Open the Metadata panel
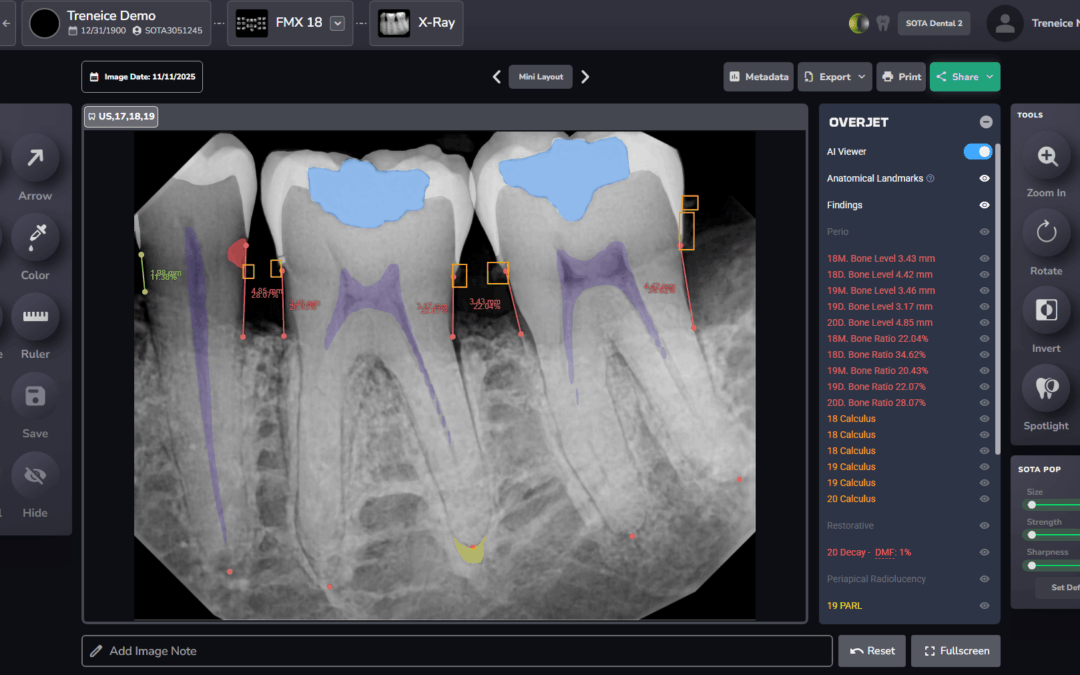The width and height of the screenshot is (1080, 675). pyautogui.click(x=758, y=77)
